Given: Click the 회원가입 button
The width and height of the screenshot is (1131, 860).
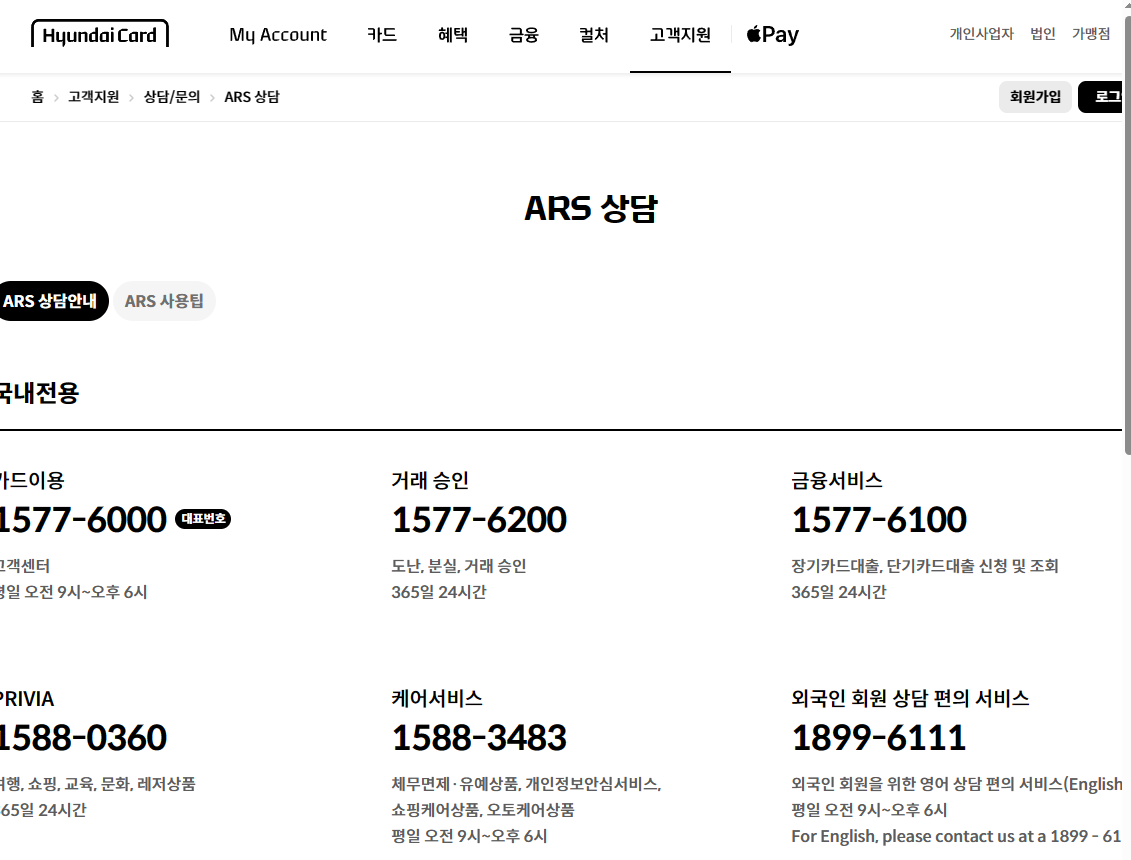Looking at the screenshot, I should click(x=1035, y=97).
